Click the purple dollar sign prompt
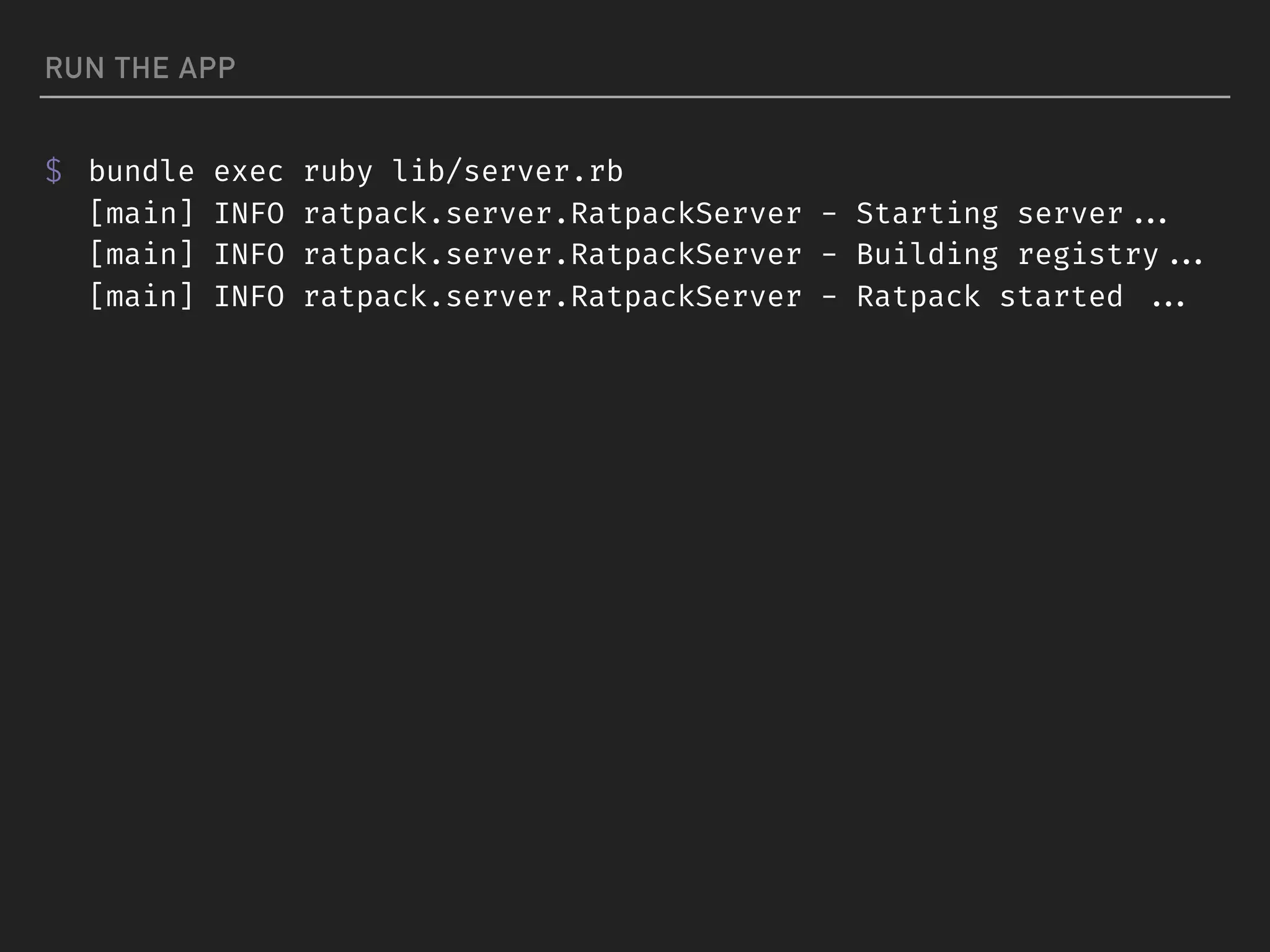1270x952 pixels. pyautogui.click(x=54, y=171)
